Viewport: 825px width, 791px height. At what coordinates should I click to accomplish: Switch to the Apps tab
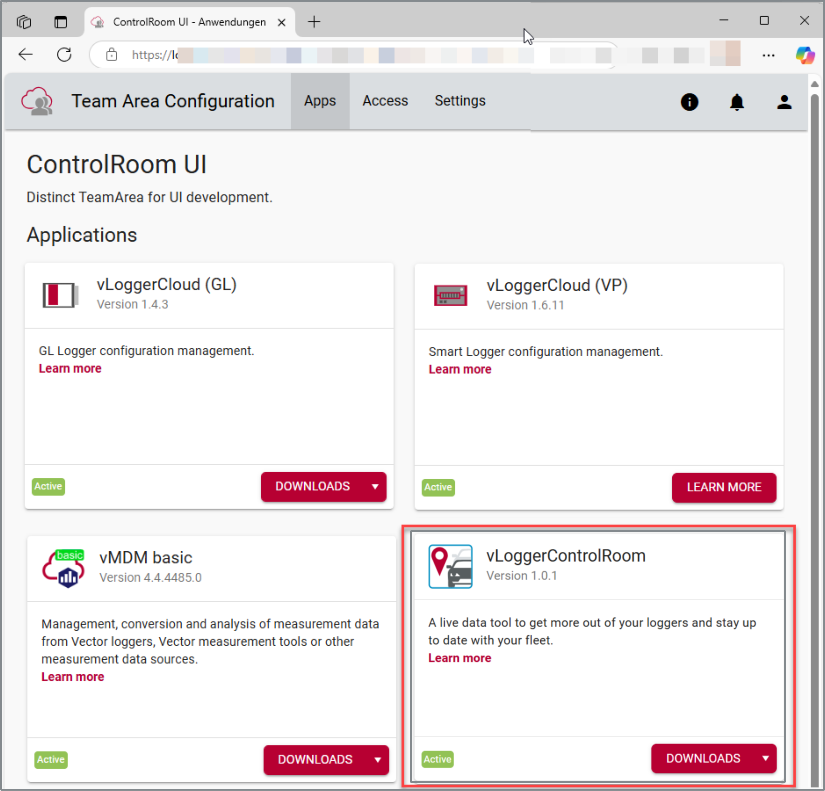pos(320,101)
